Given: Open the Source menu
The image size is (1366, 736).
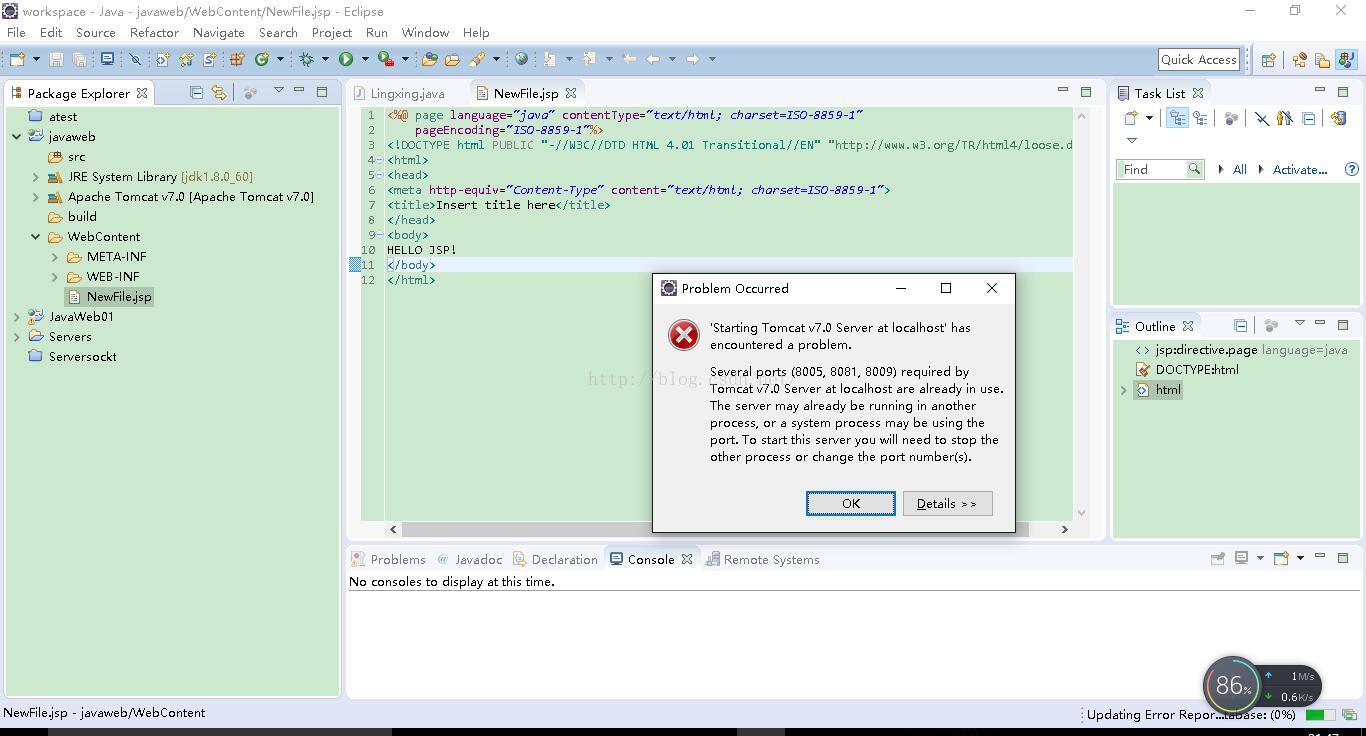Looking at the screenshot, I should pos(96,32).
